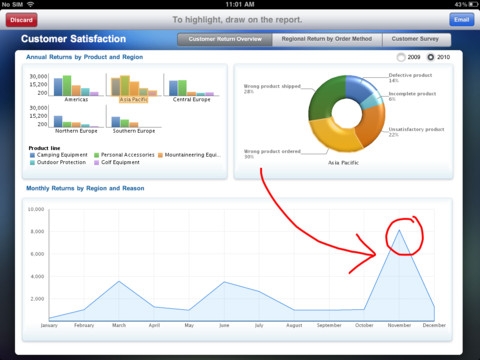
Task: Select the 2010 radio button
Action: click(x=431, y=57)
